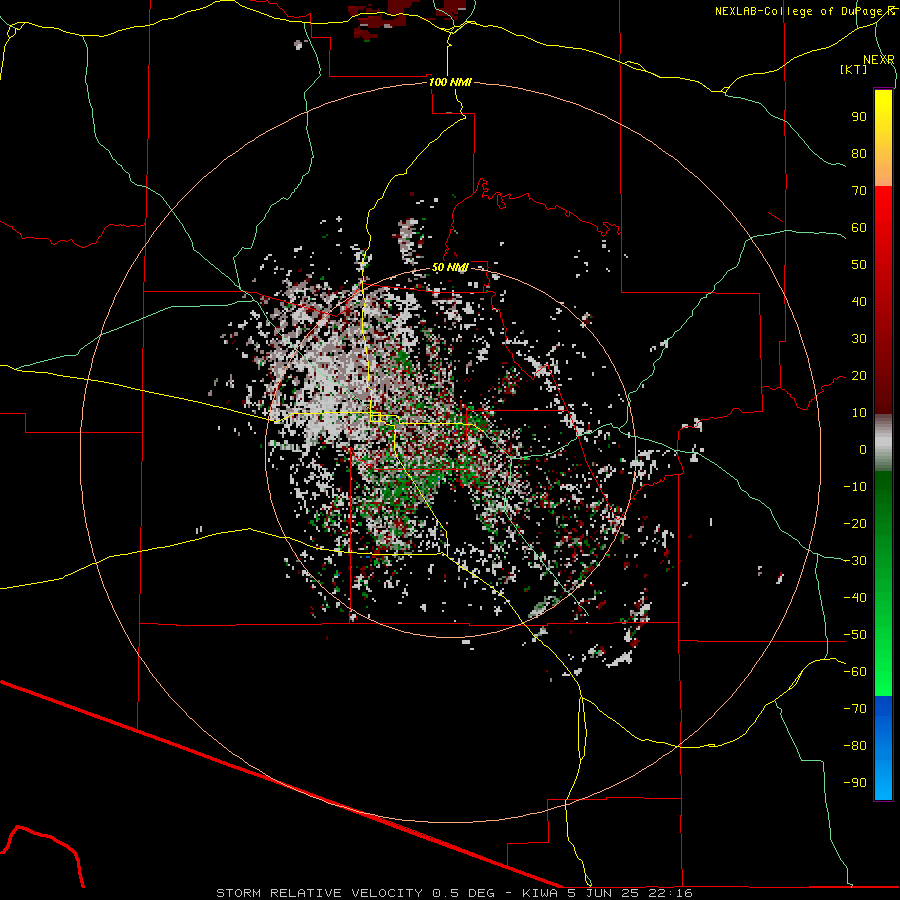Click the -20 value on the velocity scale
The width and height of the screenshot is (900, 900).
click(x=855, y=524)
